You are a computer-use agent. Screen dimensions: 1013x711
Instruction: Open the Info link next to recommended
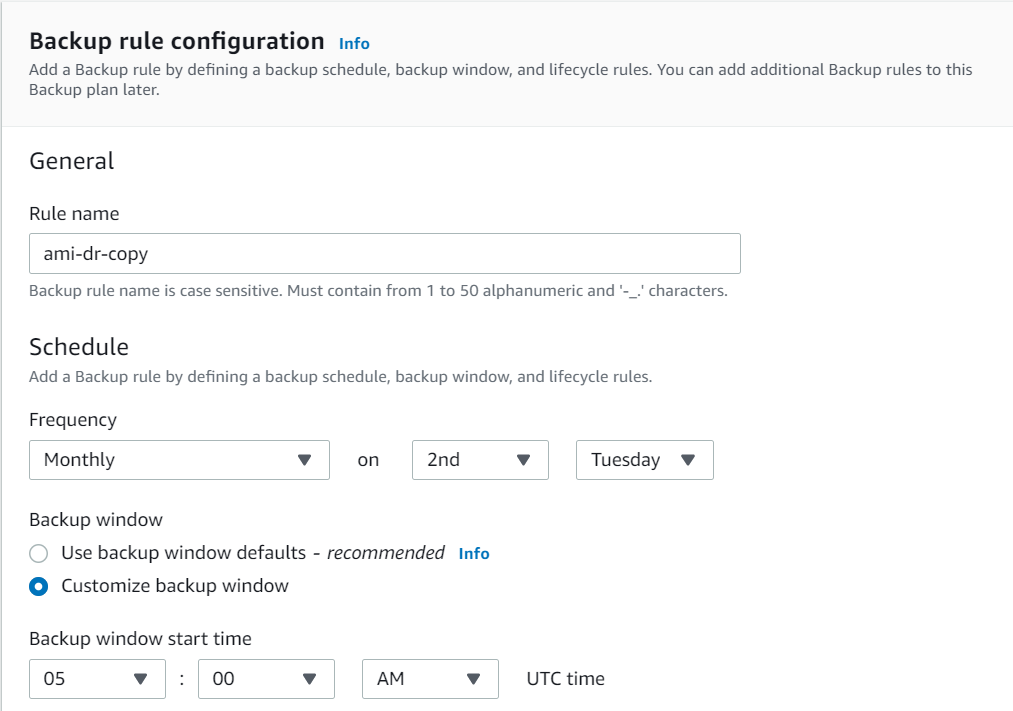(474, 553)
